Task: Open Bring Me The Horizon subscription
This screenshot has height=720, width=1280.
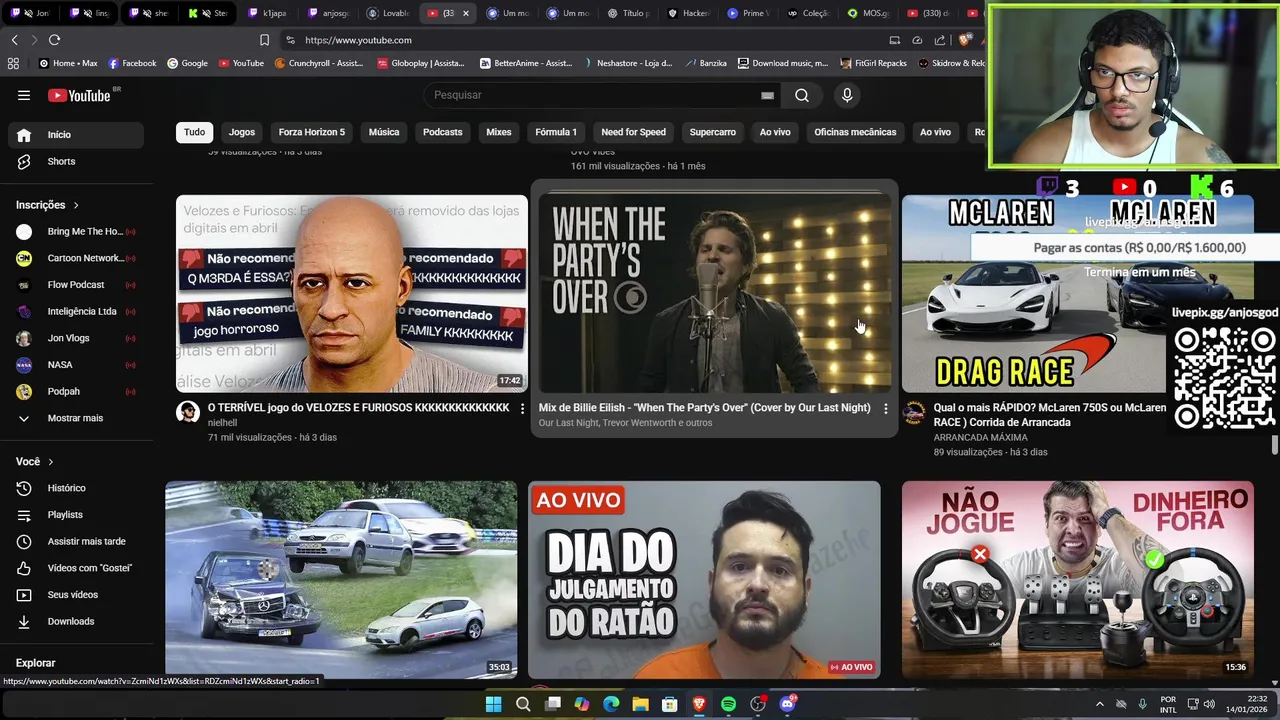Action: coord(76,232)
